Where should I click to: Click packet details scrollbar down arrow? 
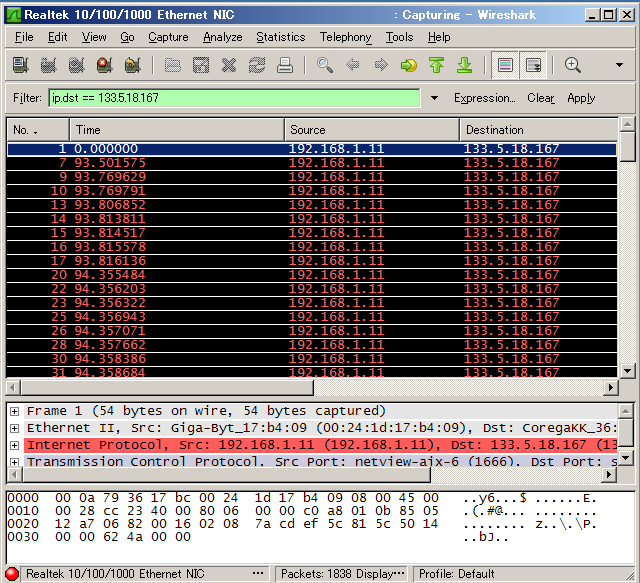pos(626,458)
